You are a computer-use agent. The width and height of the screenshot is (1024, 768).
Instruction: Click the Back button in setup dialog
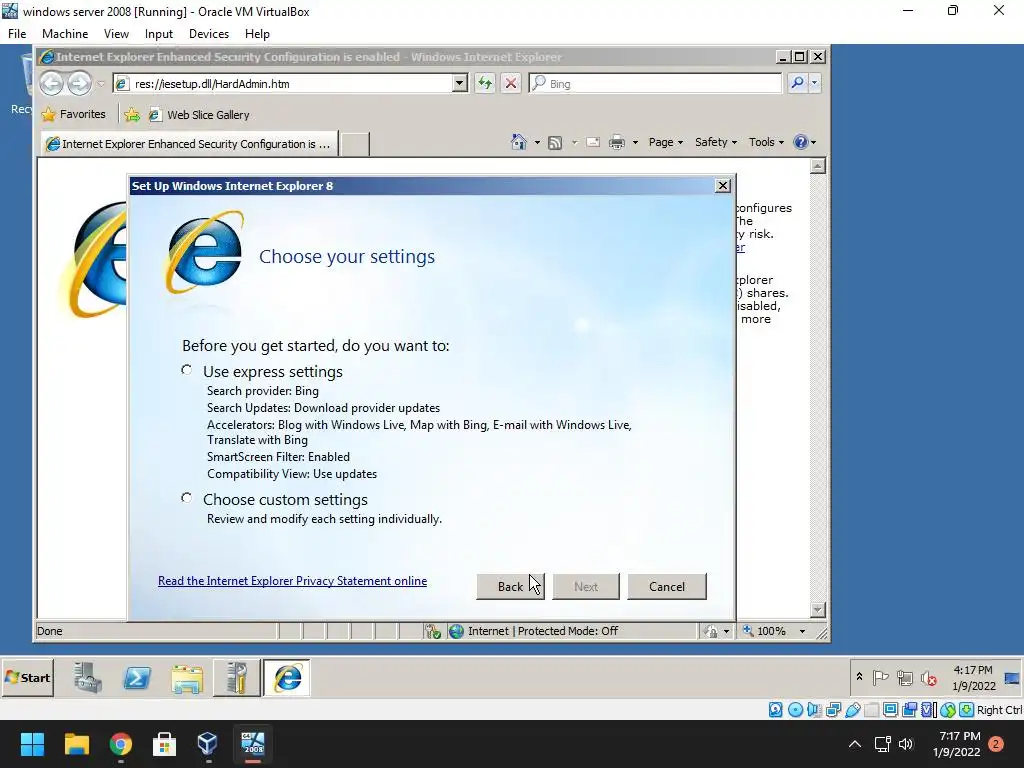510,586
